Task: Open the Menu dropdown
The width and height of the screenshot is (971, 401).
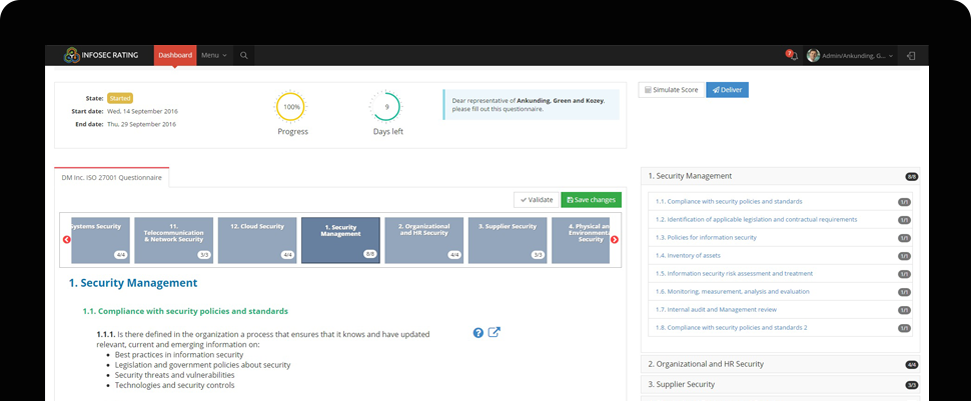Action: click(x=214, y=55)
